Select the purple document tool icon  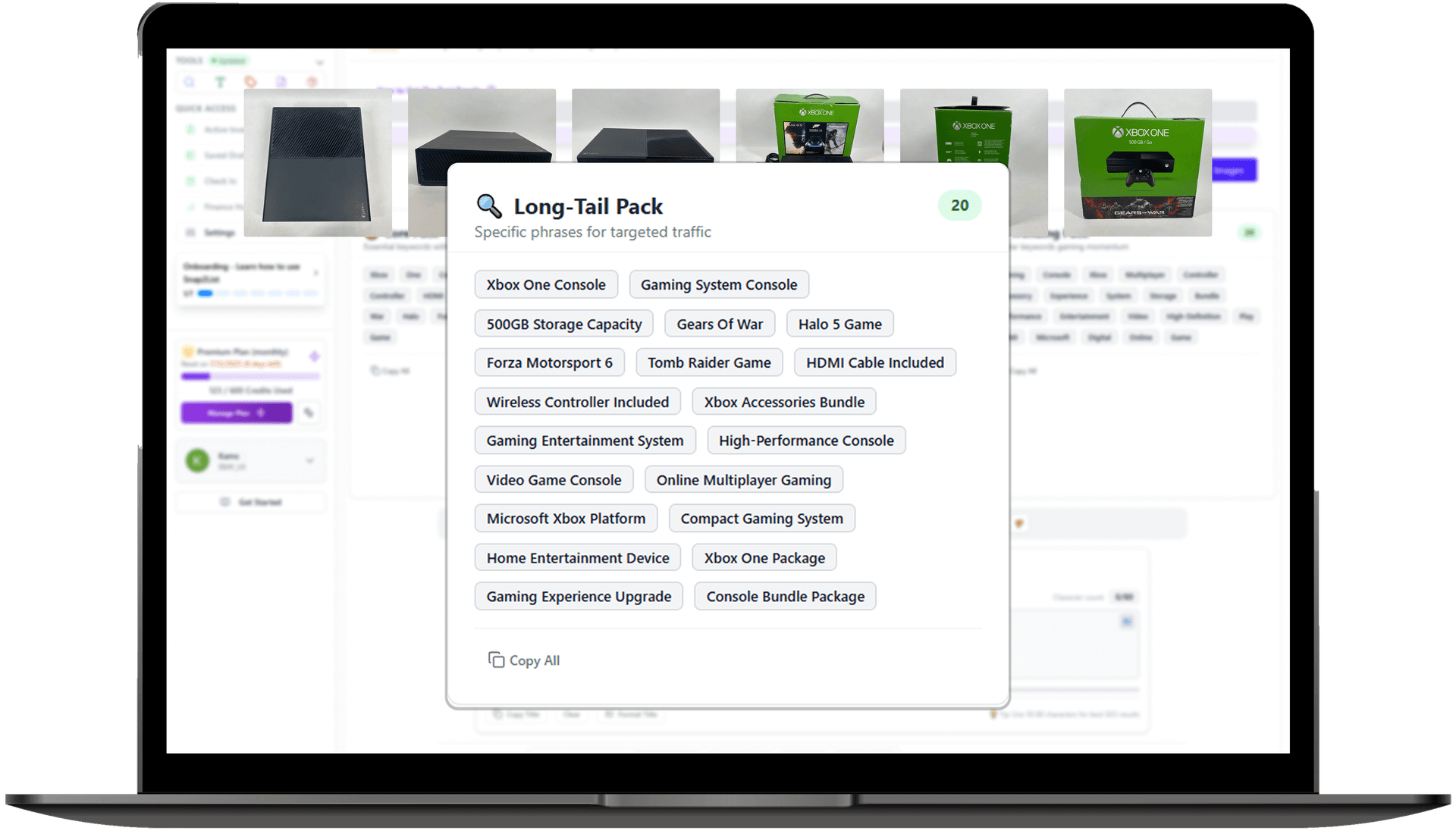[281, 82]
